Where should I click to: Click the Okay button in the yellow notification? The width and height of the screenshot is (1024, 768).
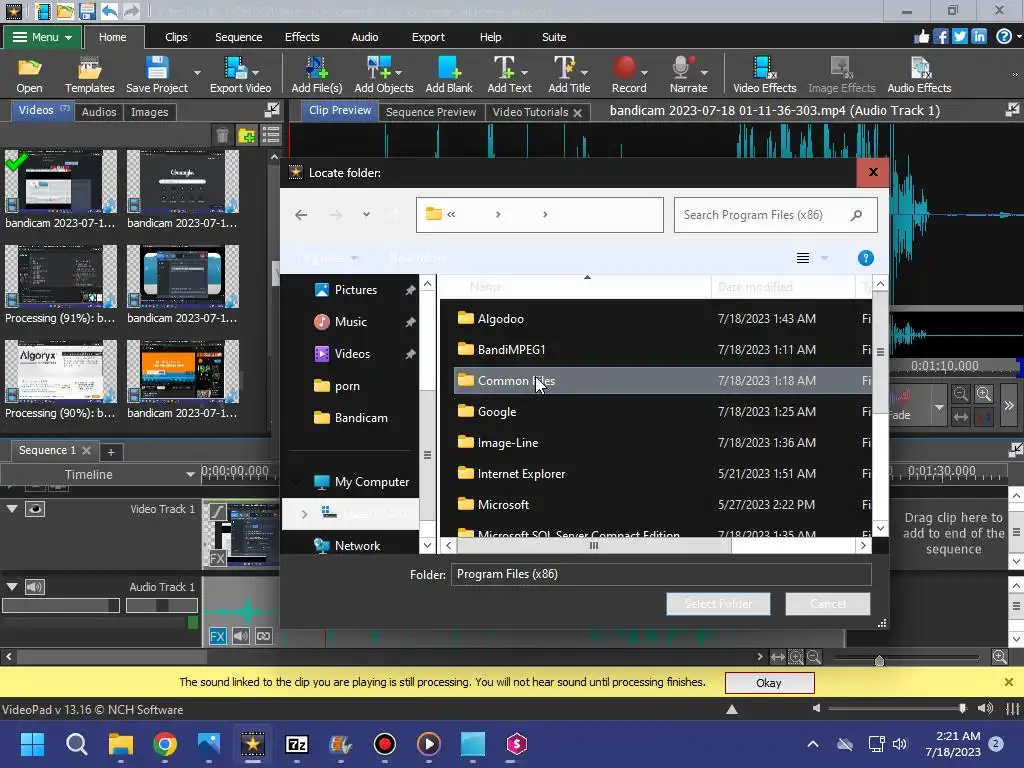coord(769,682)
